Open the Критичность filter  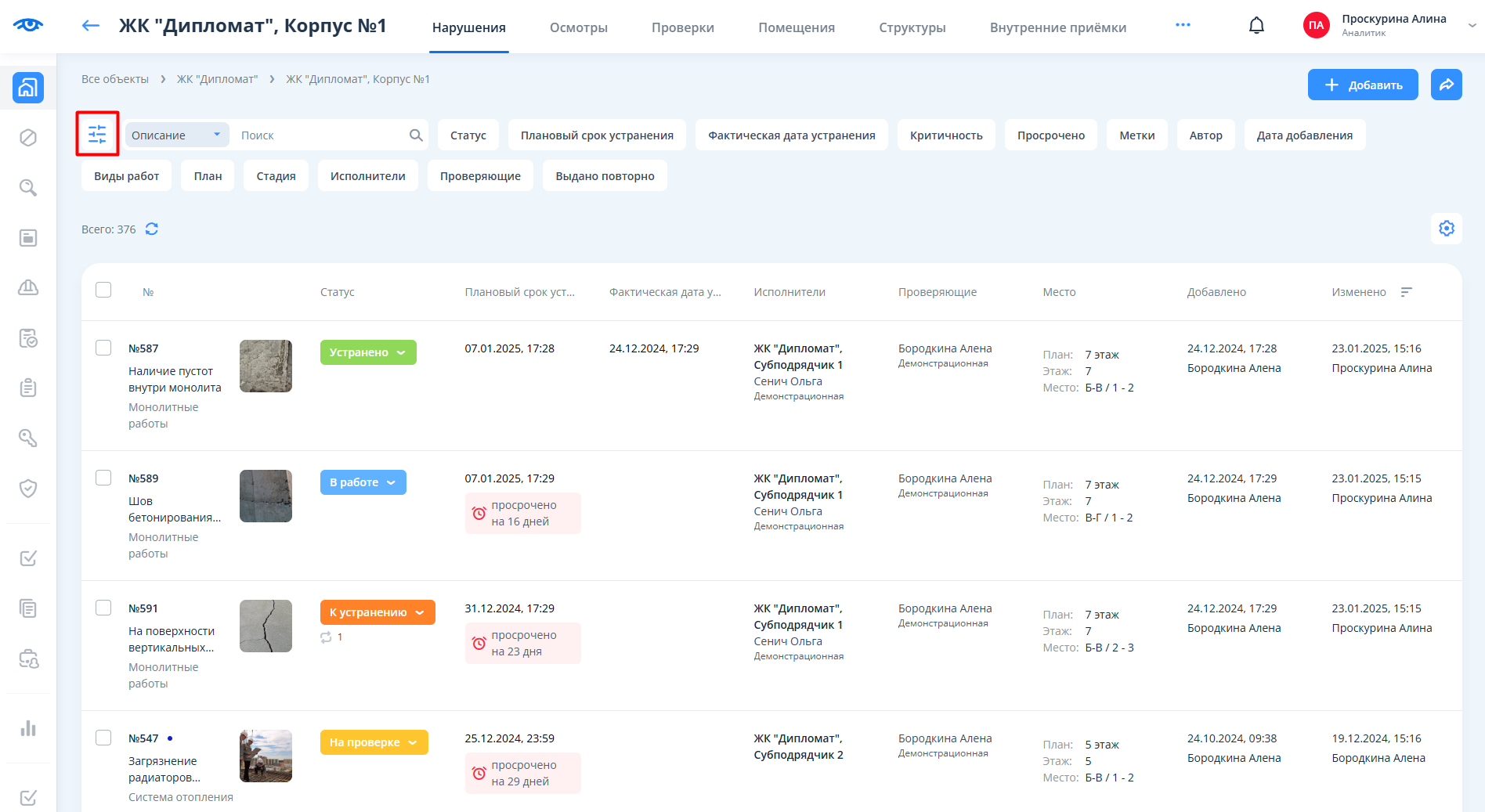point(945,135)
